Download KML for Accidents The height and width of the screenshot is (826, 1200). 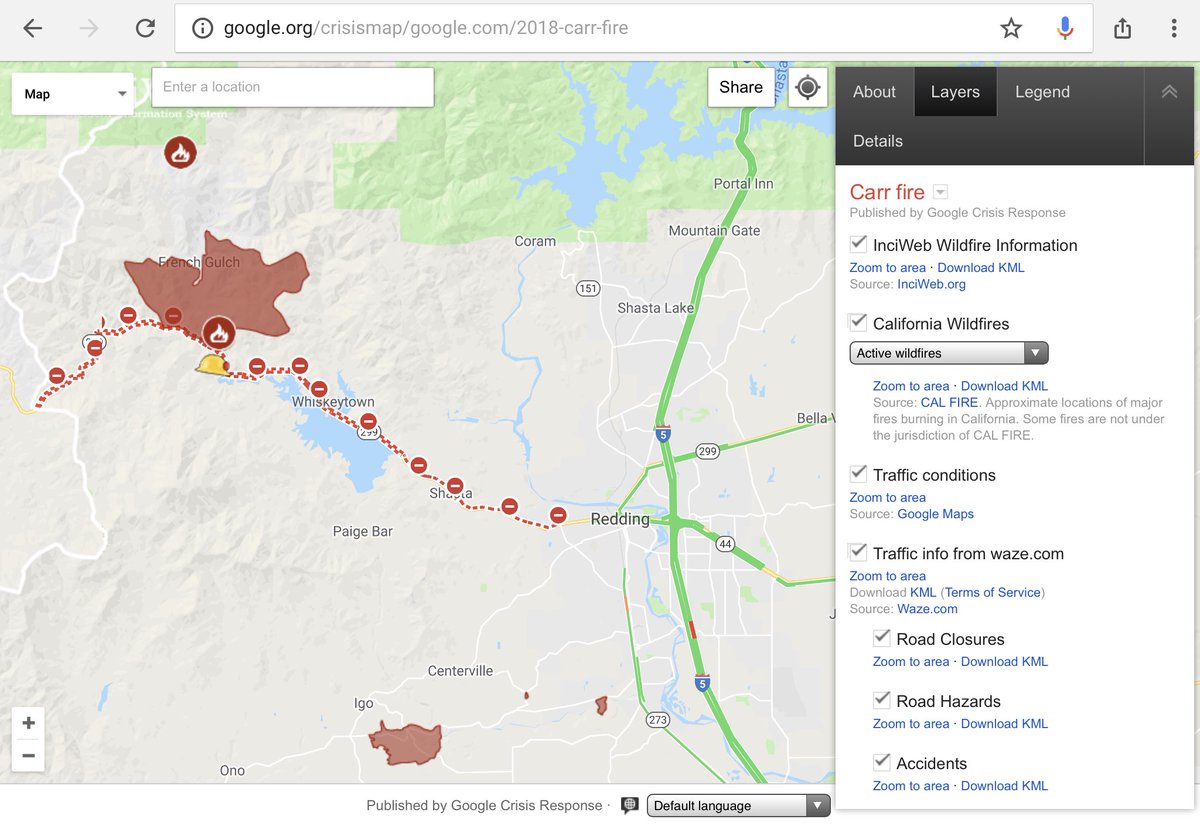[x=1004, y=785]
